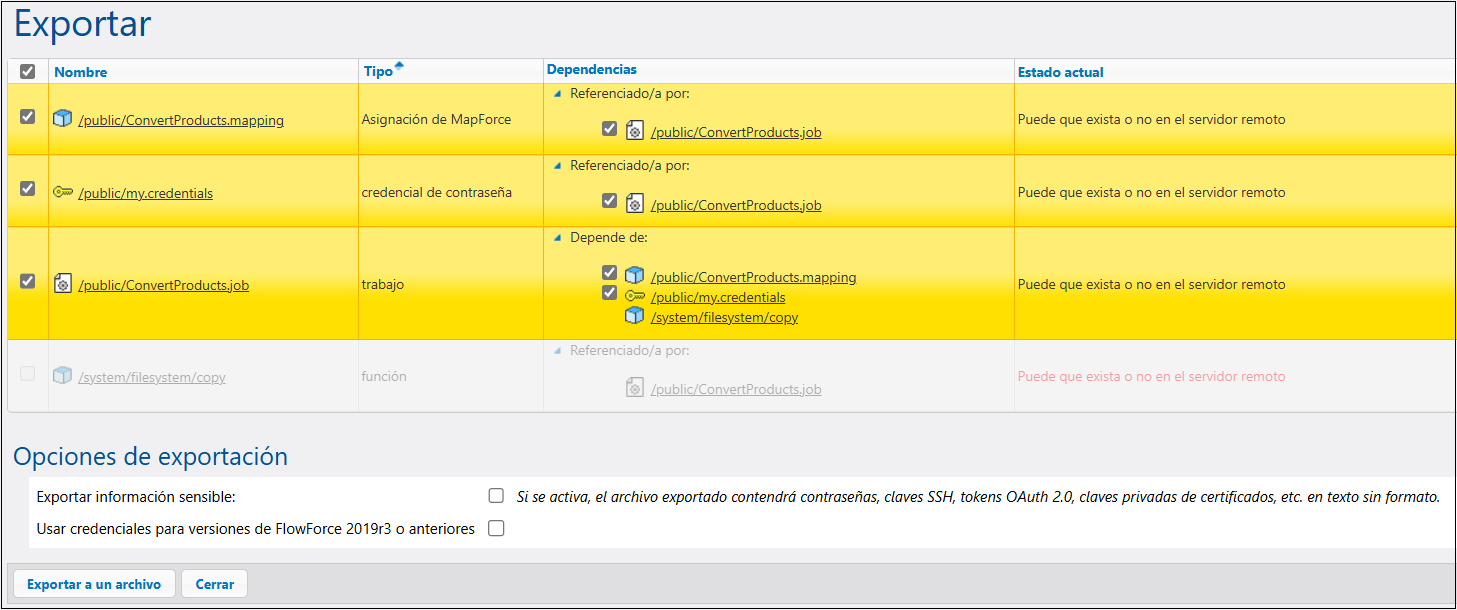The image size is (1457, 610).
Task: Collapse Referenciado/a por in ConvertProducts.mapping row
Action: point(557,94)
